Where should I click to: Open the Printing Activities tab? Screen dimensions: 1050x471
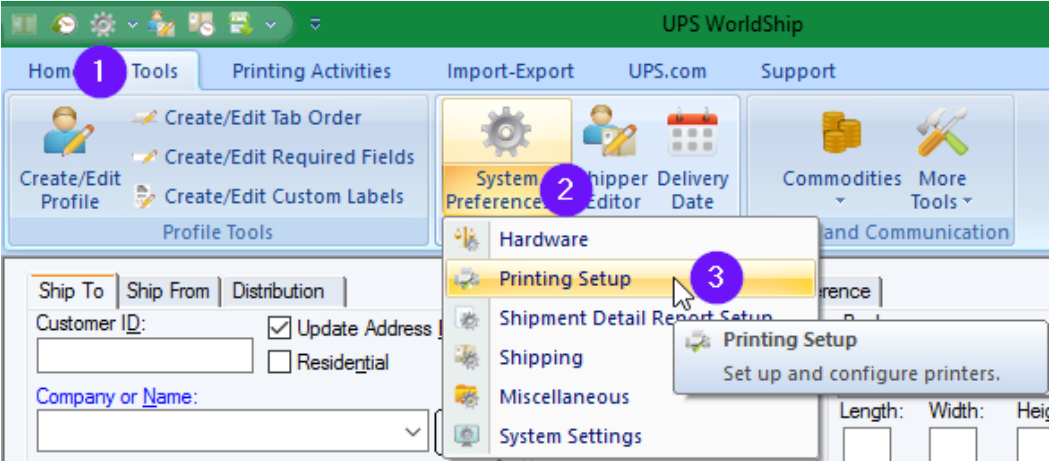(311, 71)
